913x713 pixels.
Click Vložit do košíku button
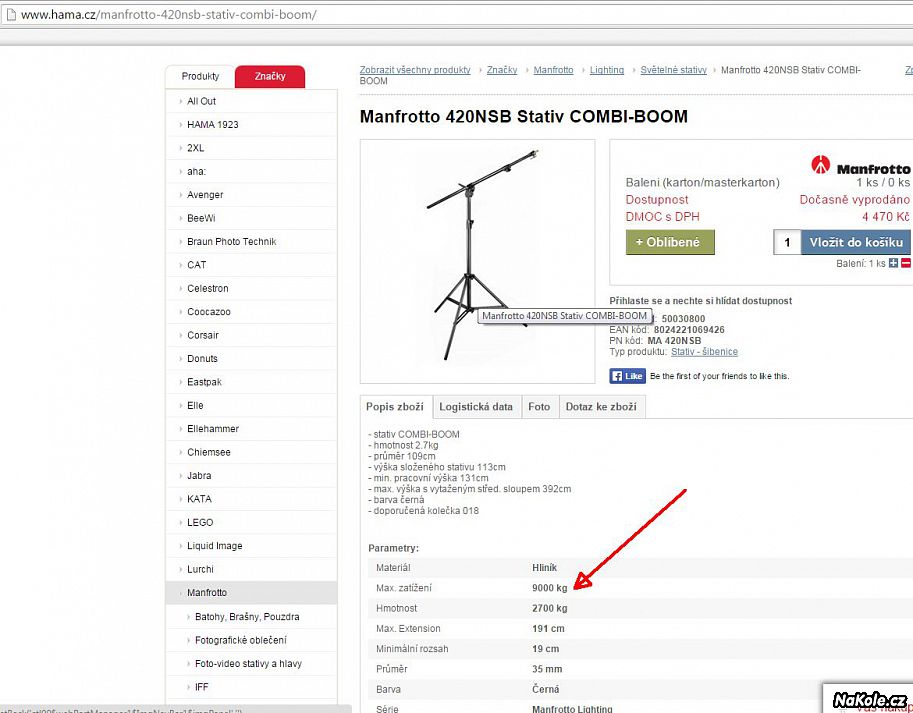pyautogui.click(x=856, y=242)
